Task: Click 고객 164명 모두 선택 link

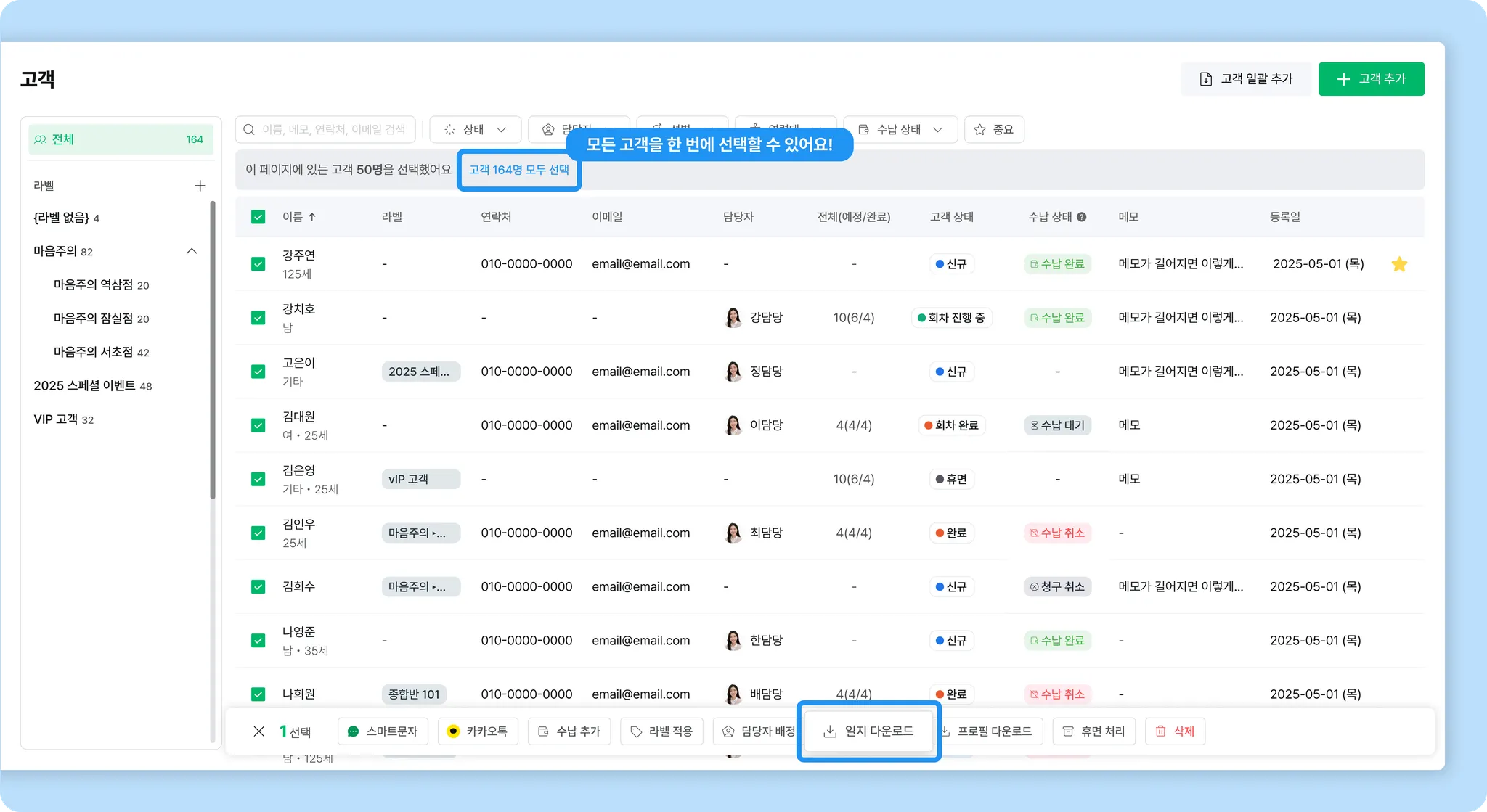Action: [518, 170]
